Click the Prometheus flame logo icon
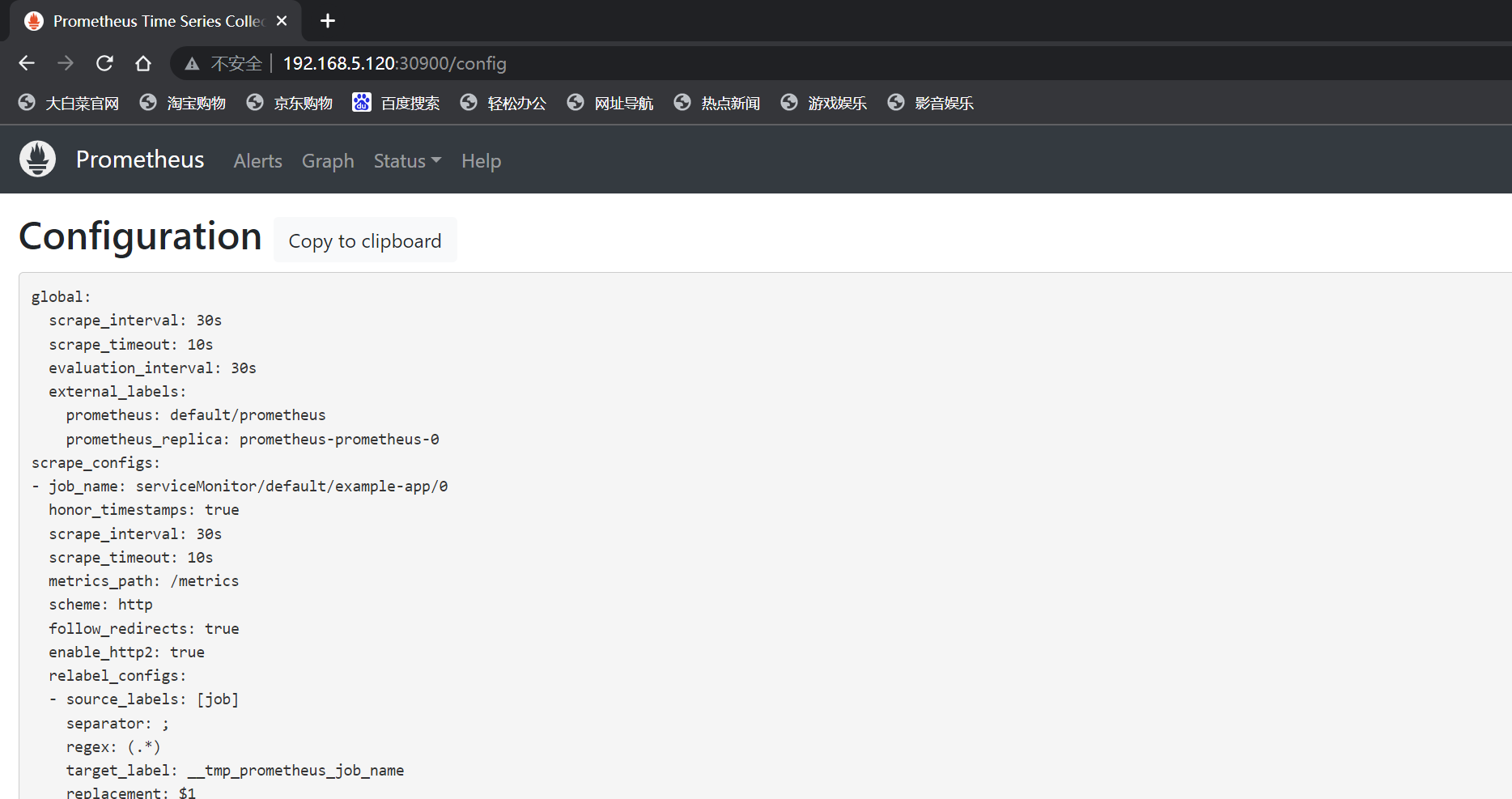 coord(37,159)
